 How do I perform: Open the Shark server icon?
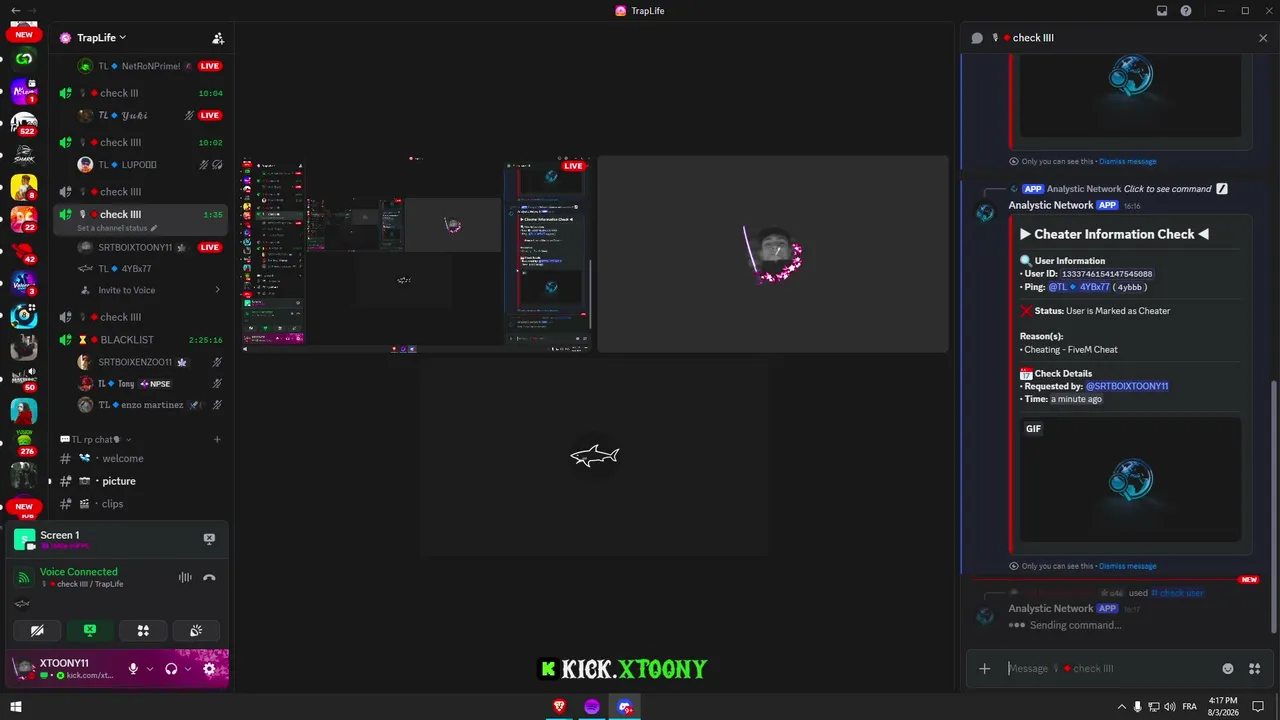[24, 155]
